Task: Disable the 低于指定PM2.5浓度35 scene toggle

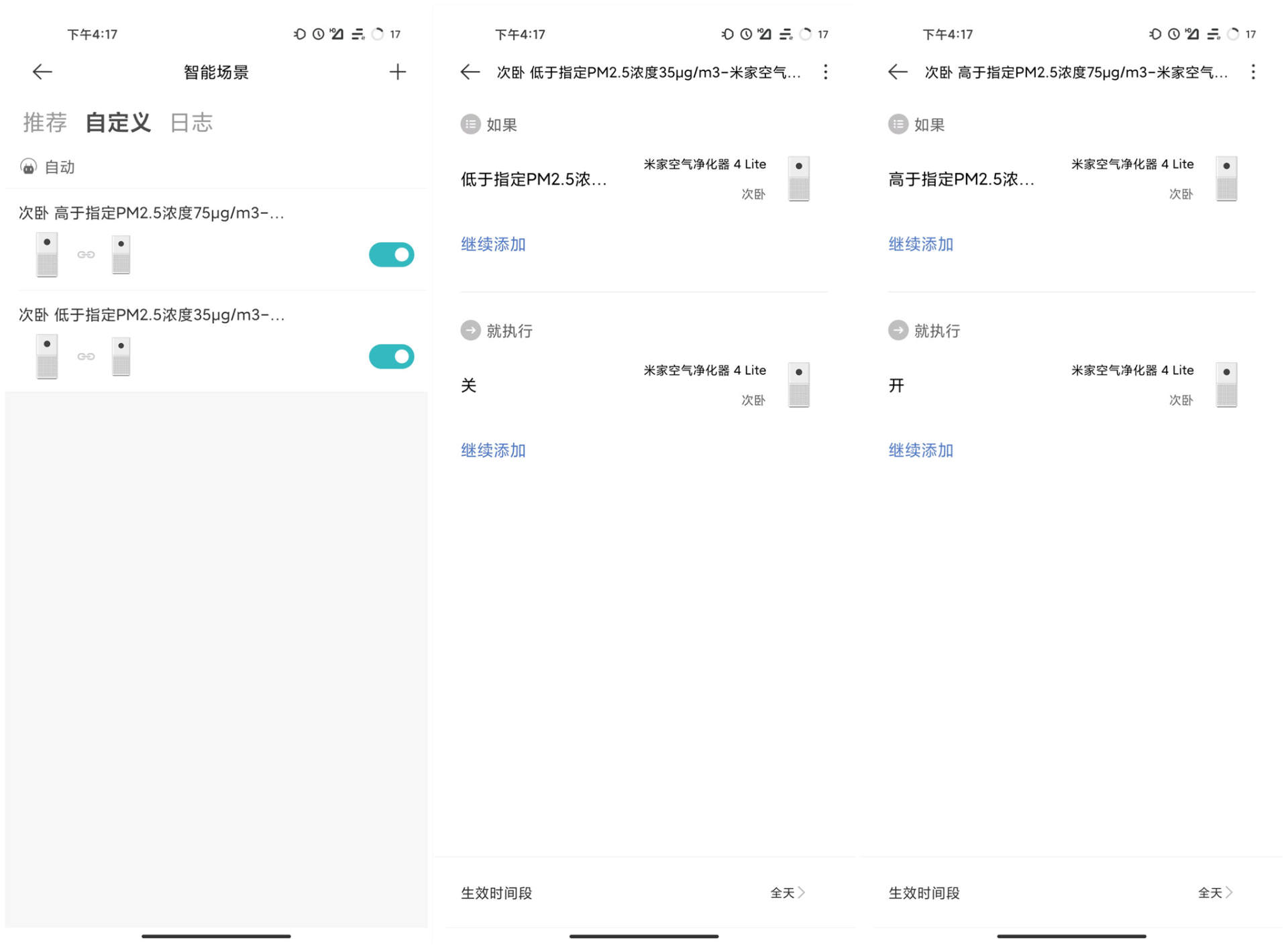Action: click(392, 357)
